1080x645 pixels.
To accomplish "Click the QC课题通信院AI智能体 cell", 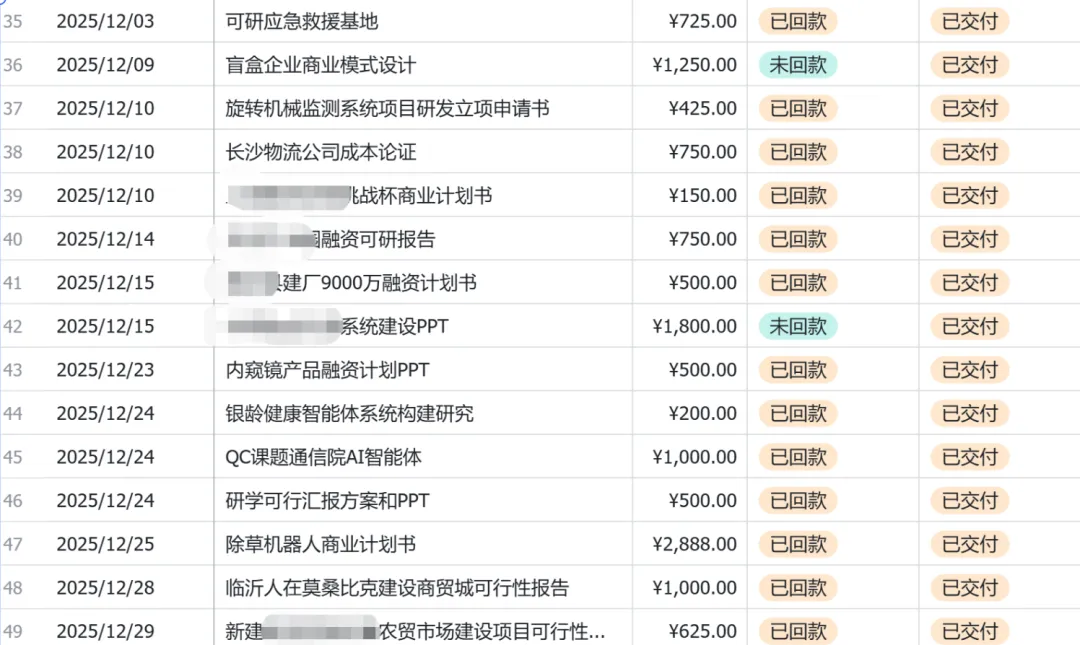I will pos(324,457).
